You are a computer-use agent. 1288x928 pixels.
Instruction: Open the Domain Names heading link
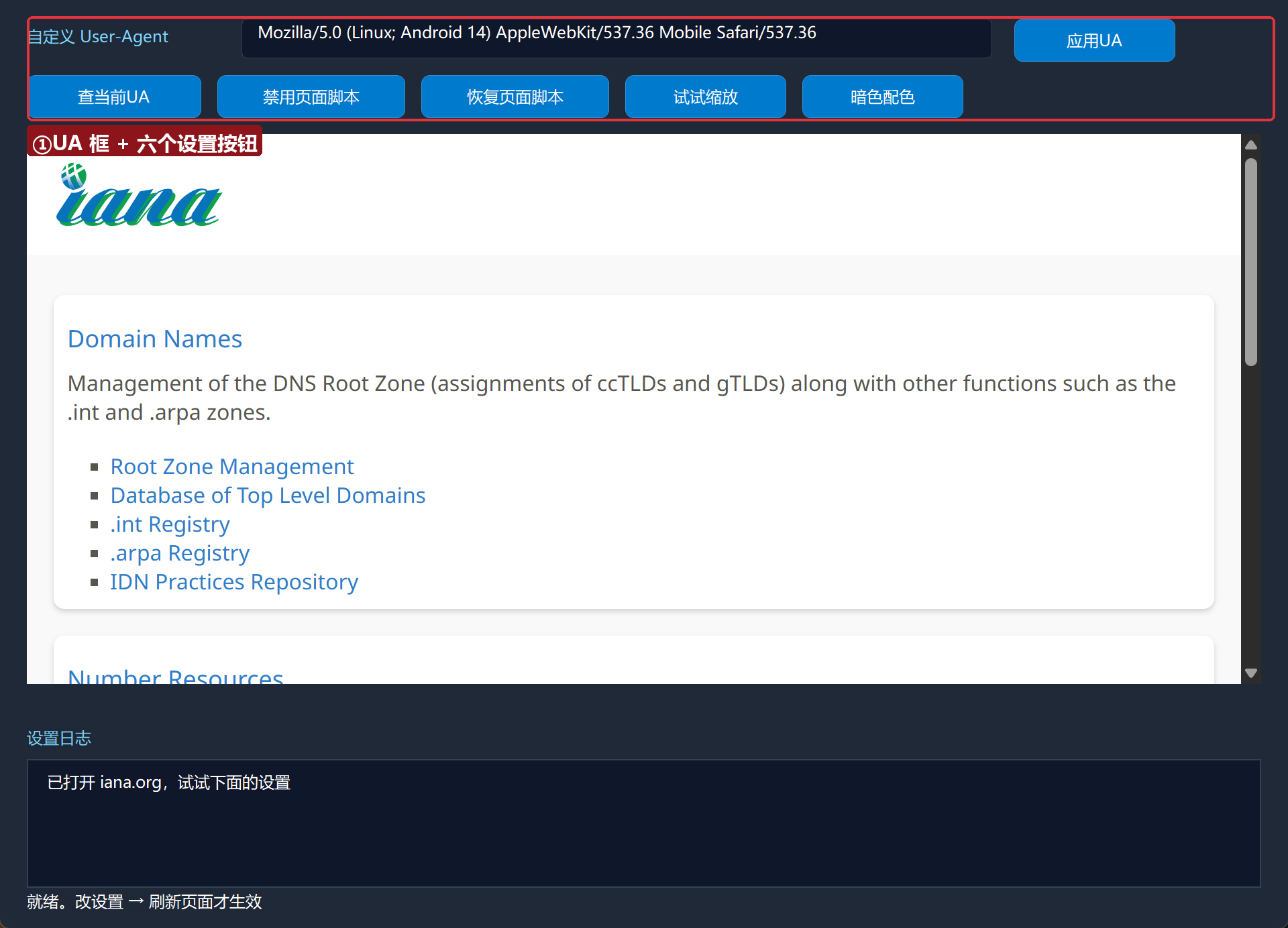(x=155, y=339)
